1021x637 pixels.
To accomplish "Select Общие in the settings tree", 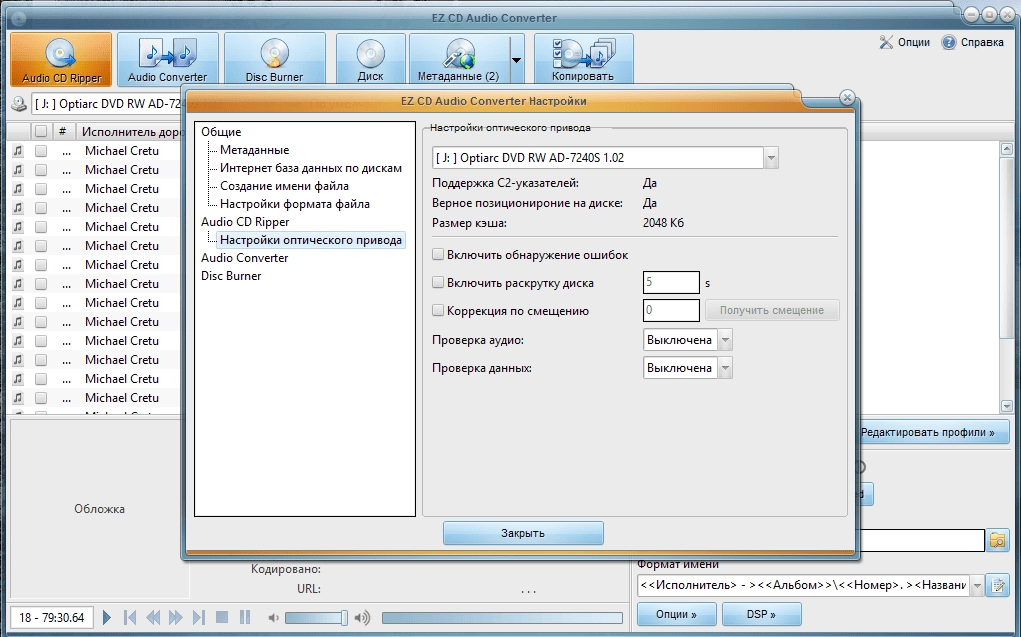I will coord(221,132).
